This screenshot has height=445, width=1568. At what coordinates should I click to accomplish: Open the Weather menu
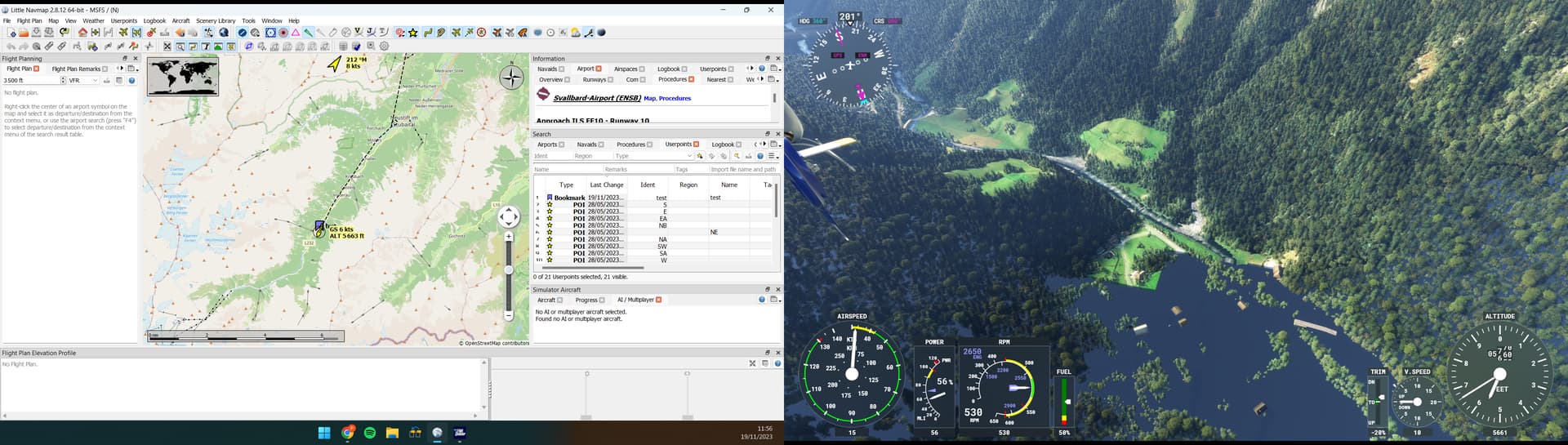[93, 20]
